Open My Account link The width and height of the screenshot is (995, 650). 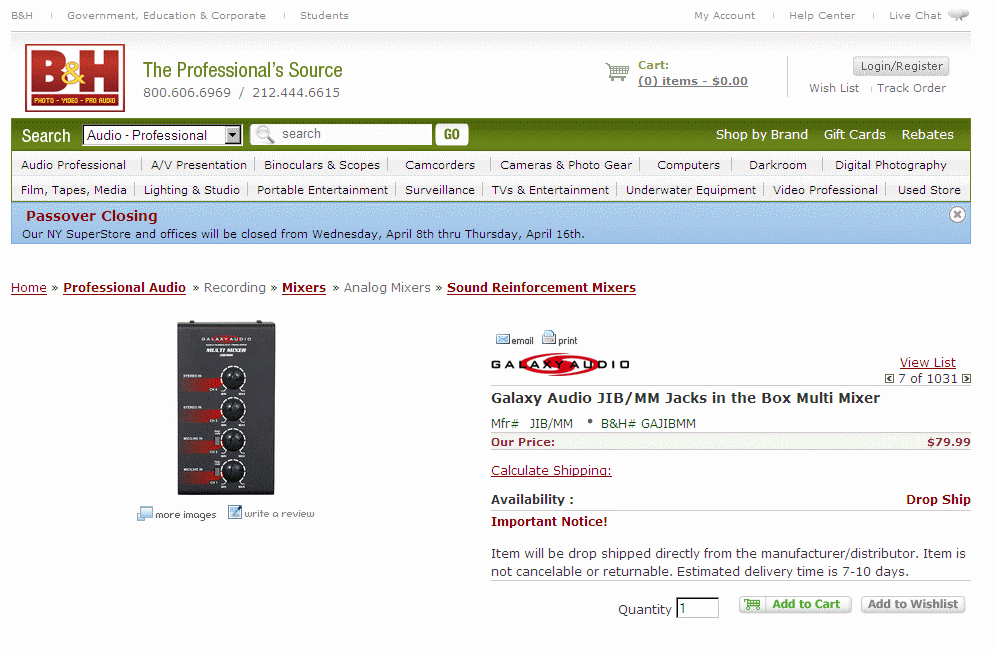[725, 15]
